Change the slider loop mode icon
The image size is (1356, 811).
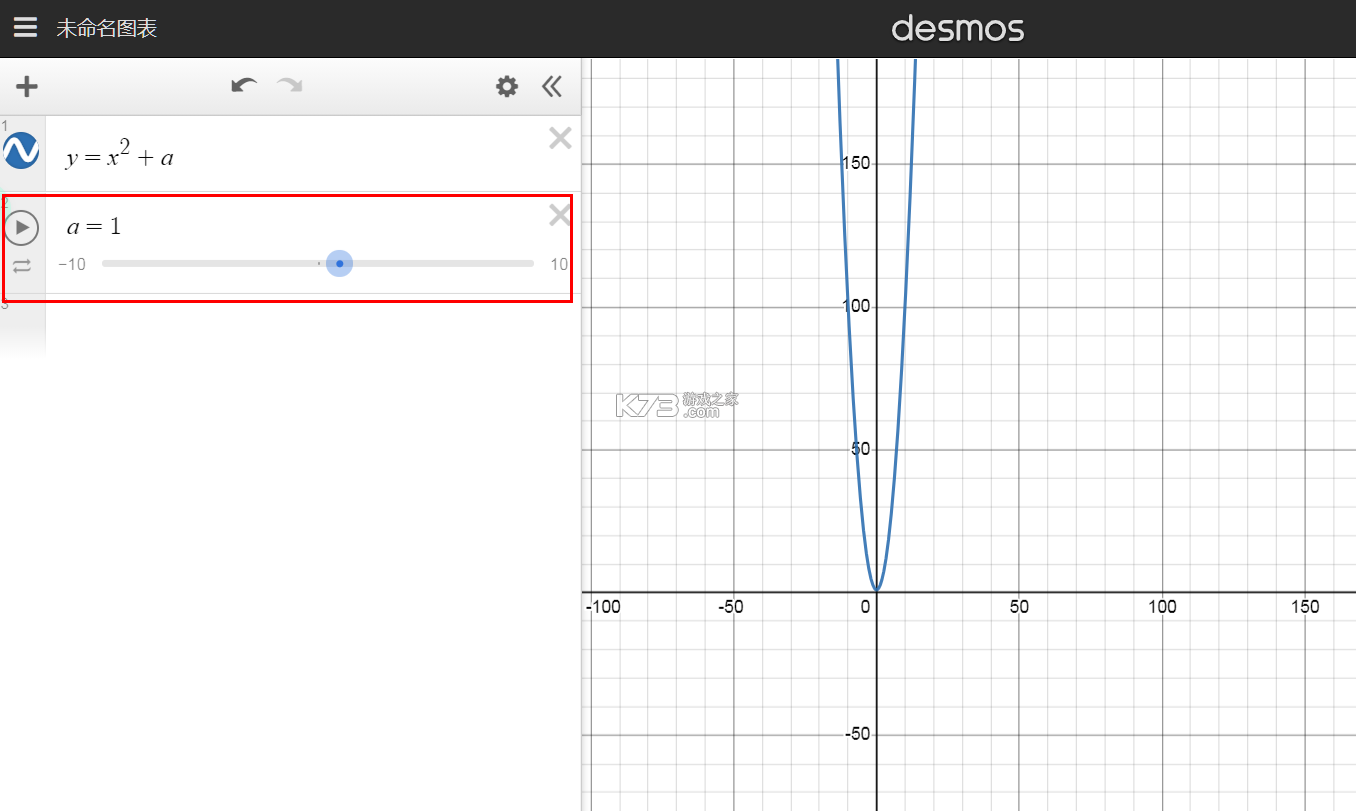22,266
